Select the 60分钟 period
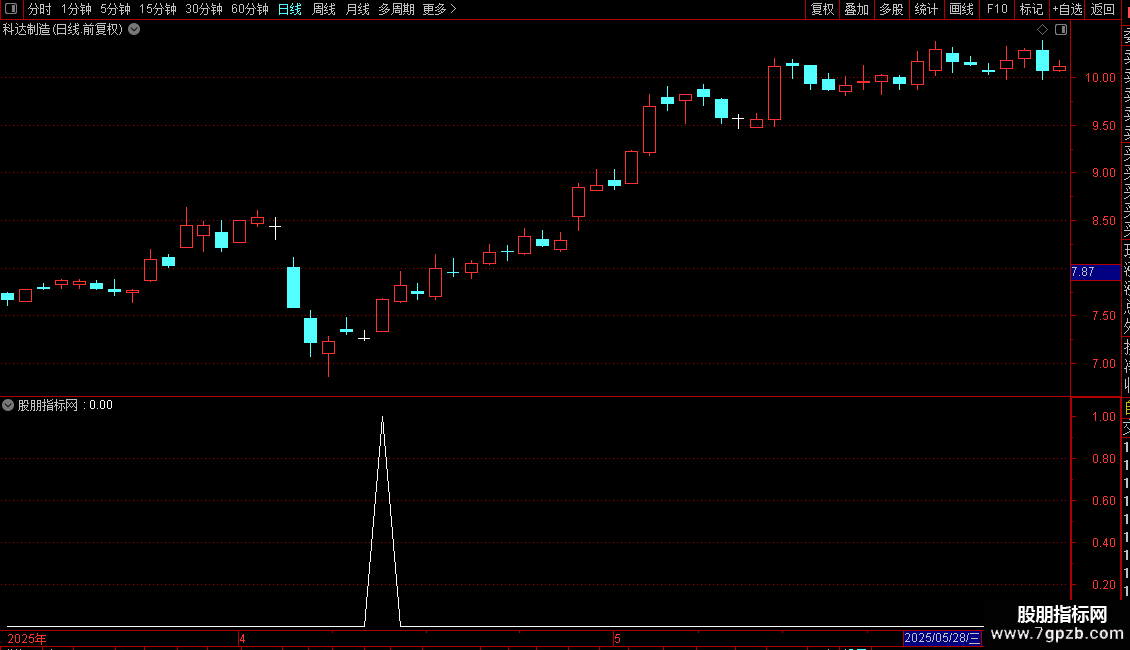Screen dimensions: 1130x650 coord(250,9)
